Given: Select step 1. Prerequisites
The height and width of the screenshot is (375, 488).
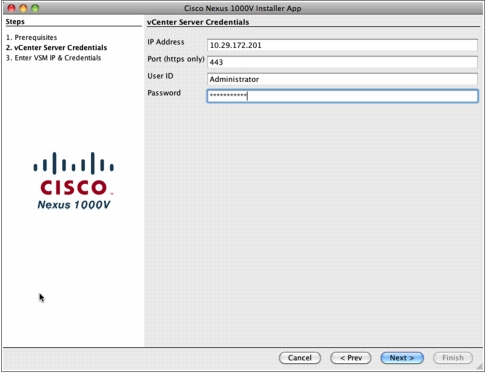Looking at the screenshot, I should tap(31, 37).
